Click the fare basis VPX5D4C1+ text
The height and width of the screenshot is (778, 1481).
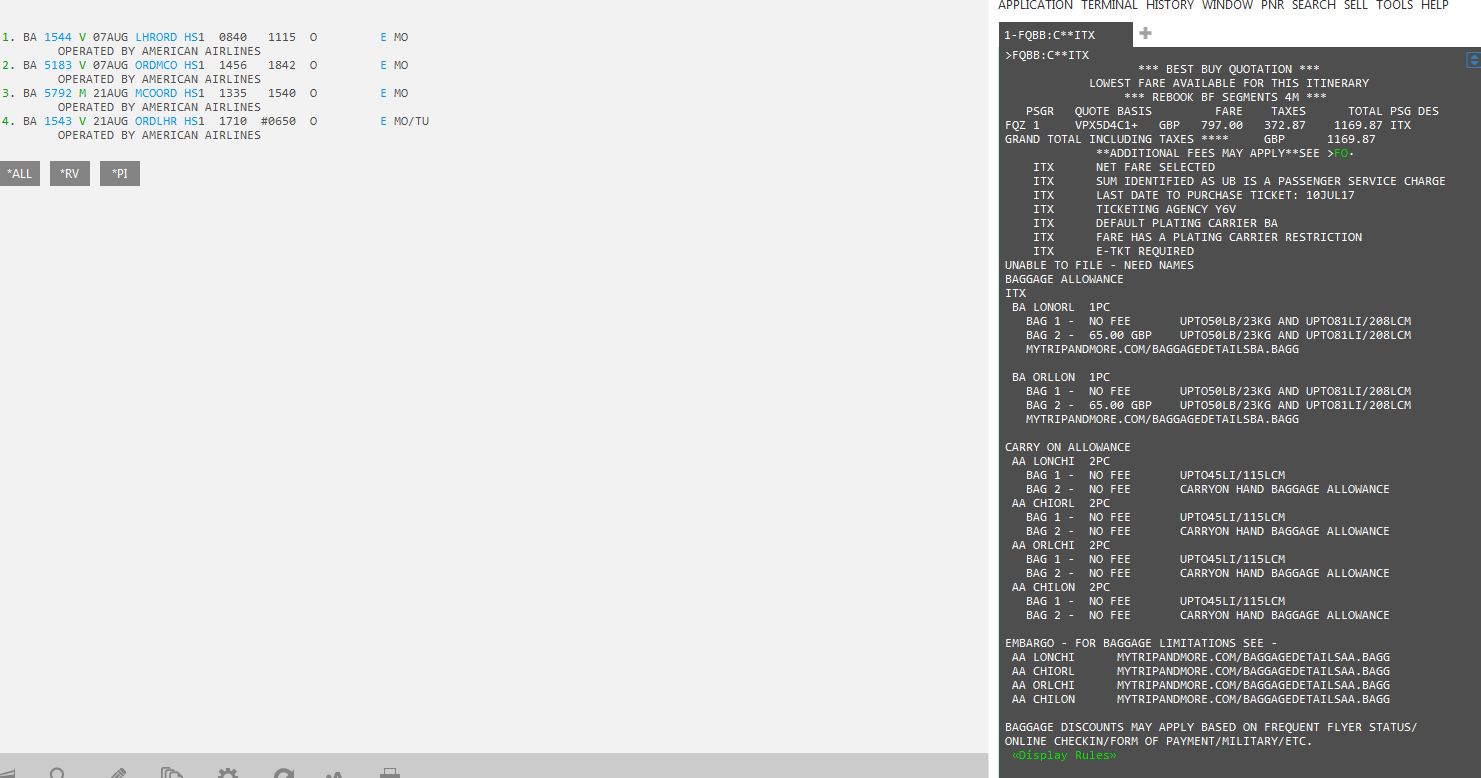(x=1106, y=126)
